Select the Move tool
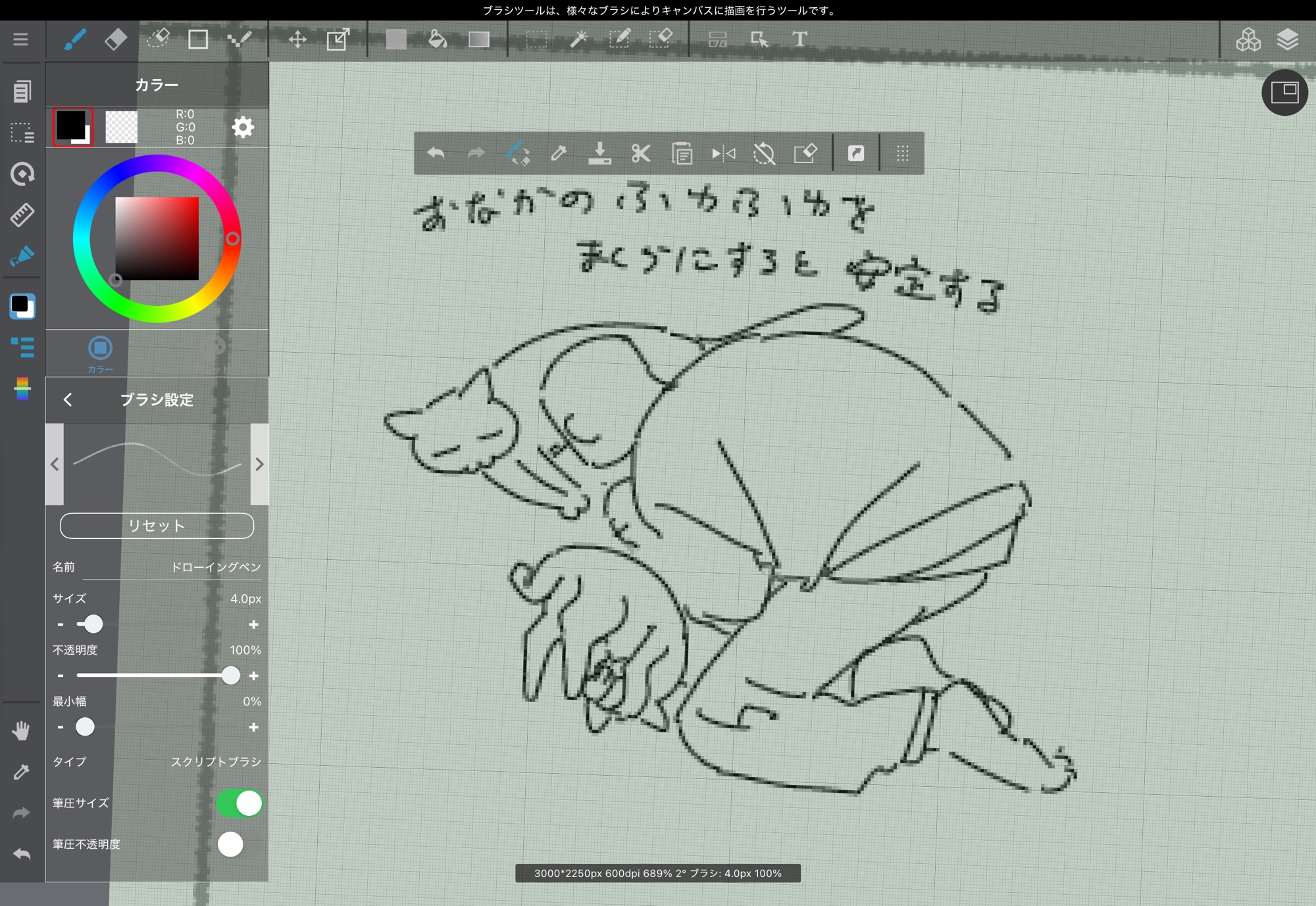This screenshot has width=1316, height=906. click(297, 39)
